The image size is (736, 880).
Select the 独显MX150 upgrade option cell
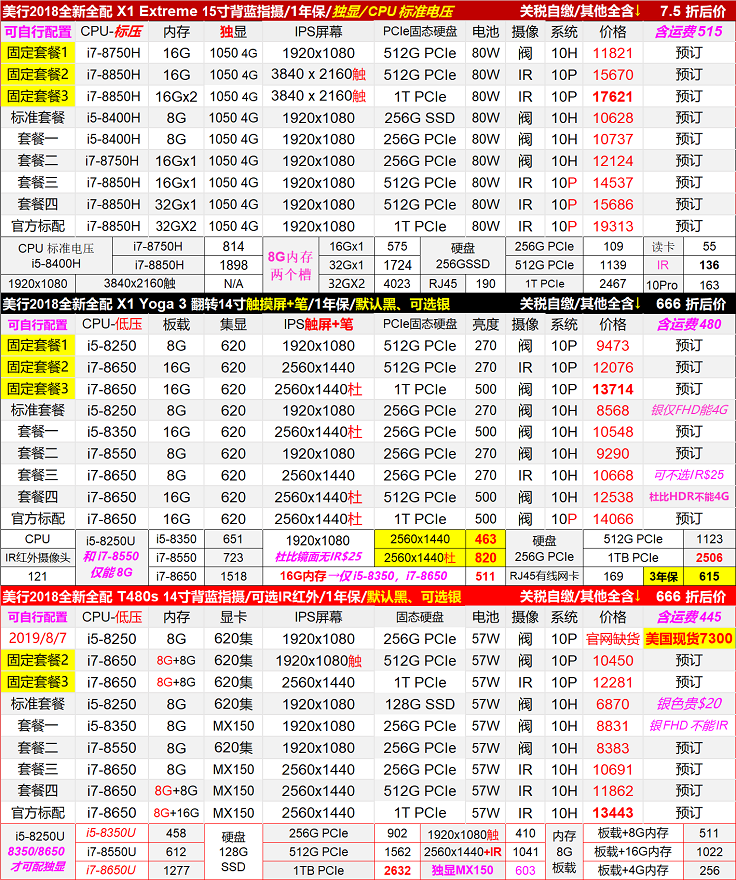coord(461,871)
